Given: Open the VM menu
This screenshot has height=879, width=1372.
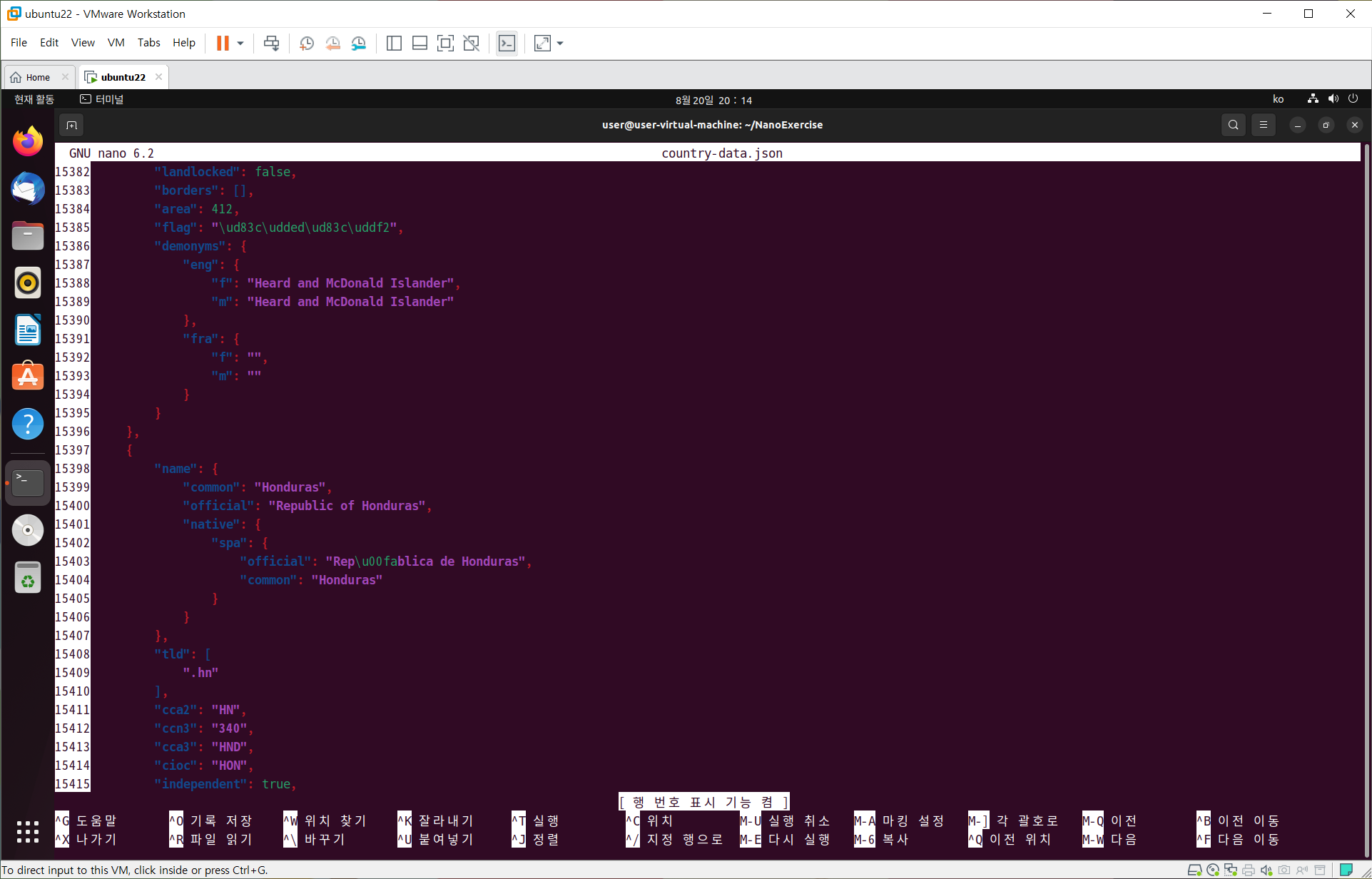Looking at the screenshot, I should (116, 43).
